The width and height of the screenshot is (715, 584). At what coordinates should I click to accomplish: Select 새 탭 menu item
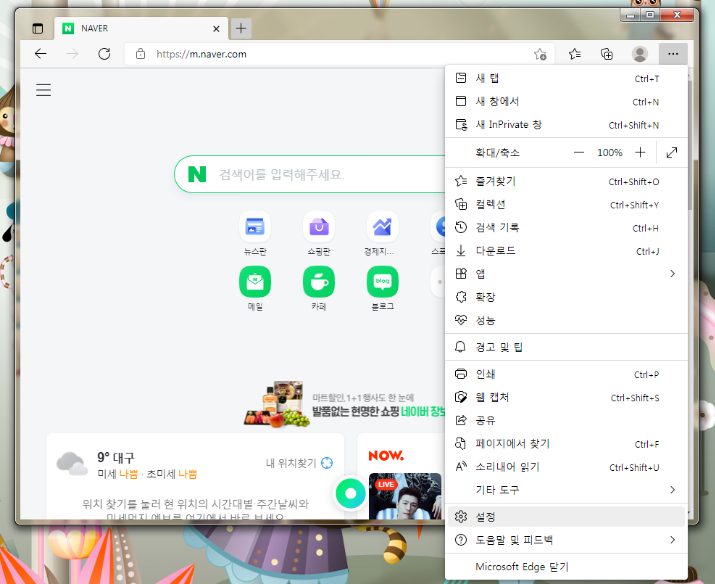(566, 78)
